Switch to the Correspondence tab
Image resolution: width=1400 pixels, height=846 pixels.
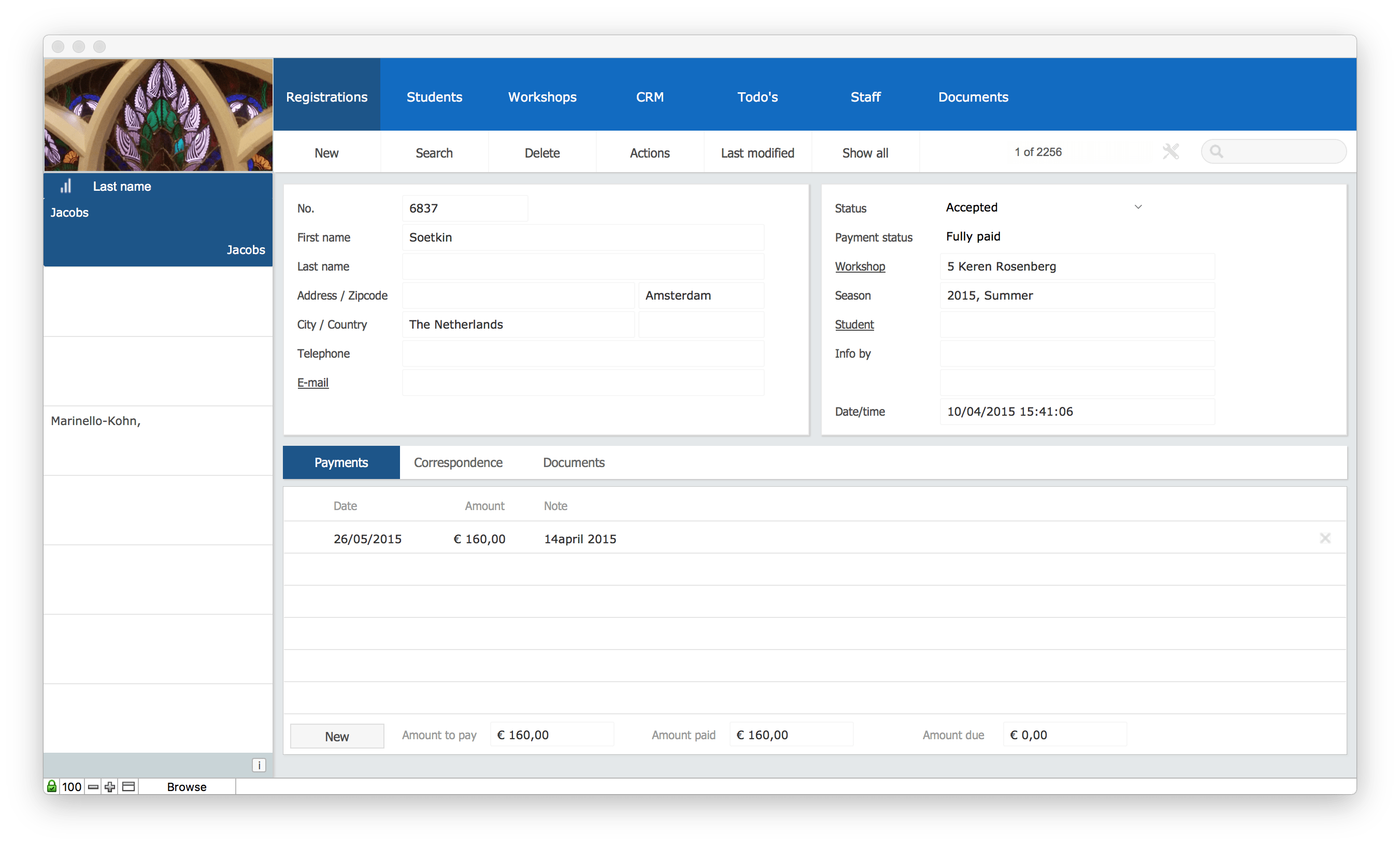pos(458,462)
